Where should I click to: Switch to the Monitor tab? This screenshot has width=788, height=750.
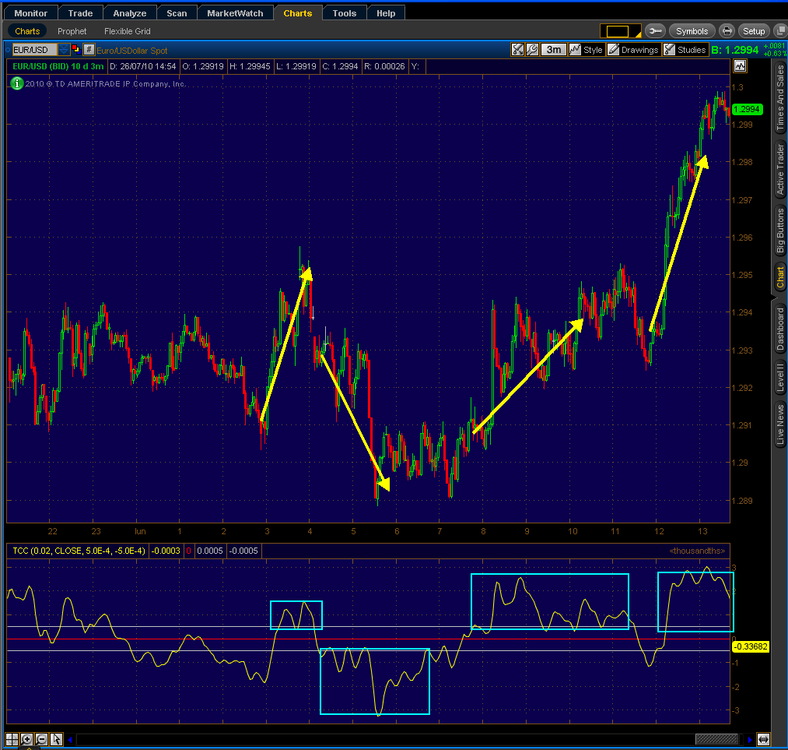(31, 13)
